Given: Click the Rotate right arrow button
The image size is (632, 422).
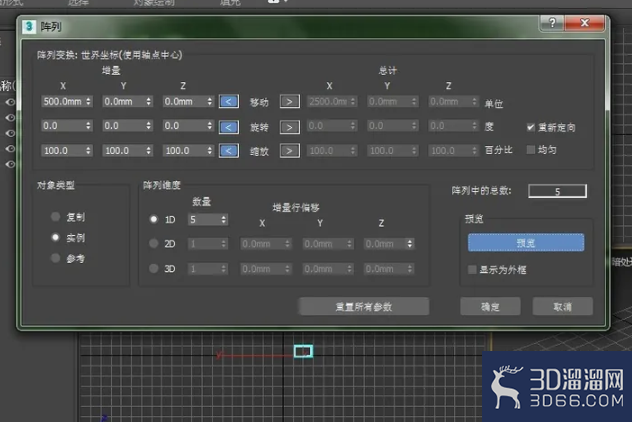Looking at the screenshot, I should click(x=289, y=127).
